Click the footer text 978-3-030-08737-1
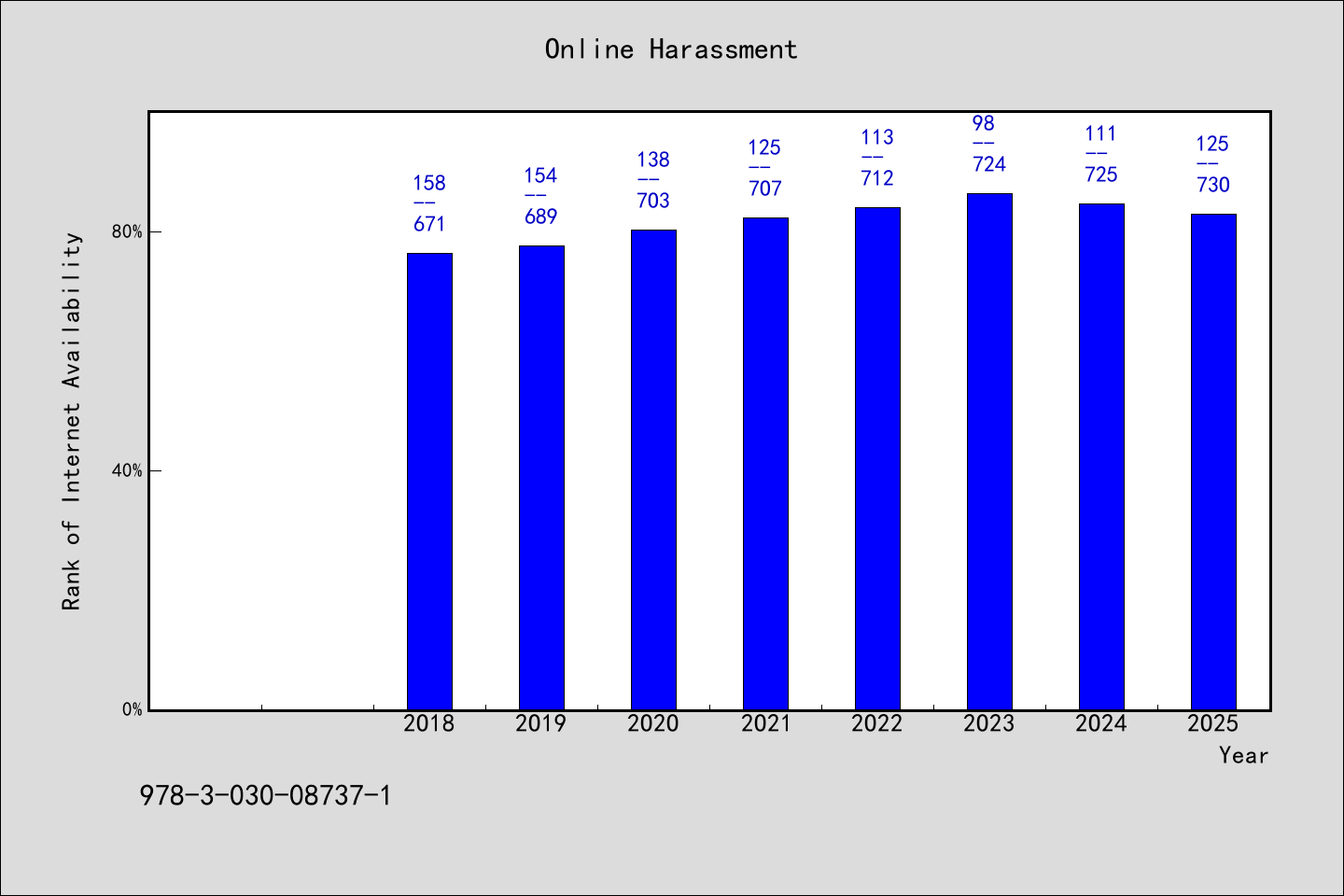1344x896 pixels. coord(266,795)
